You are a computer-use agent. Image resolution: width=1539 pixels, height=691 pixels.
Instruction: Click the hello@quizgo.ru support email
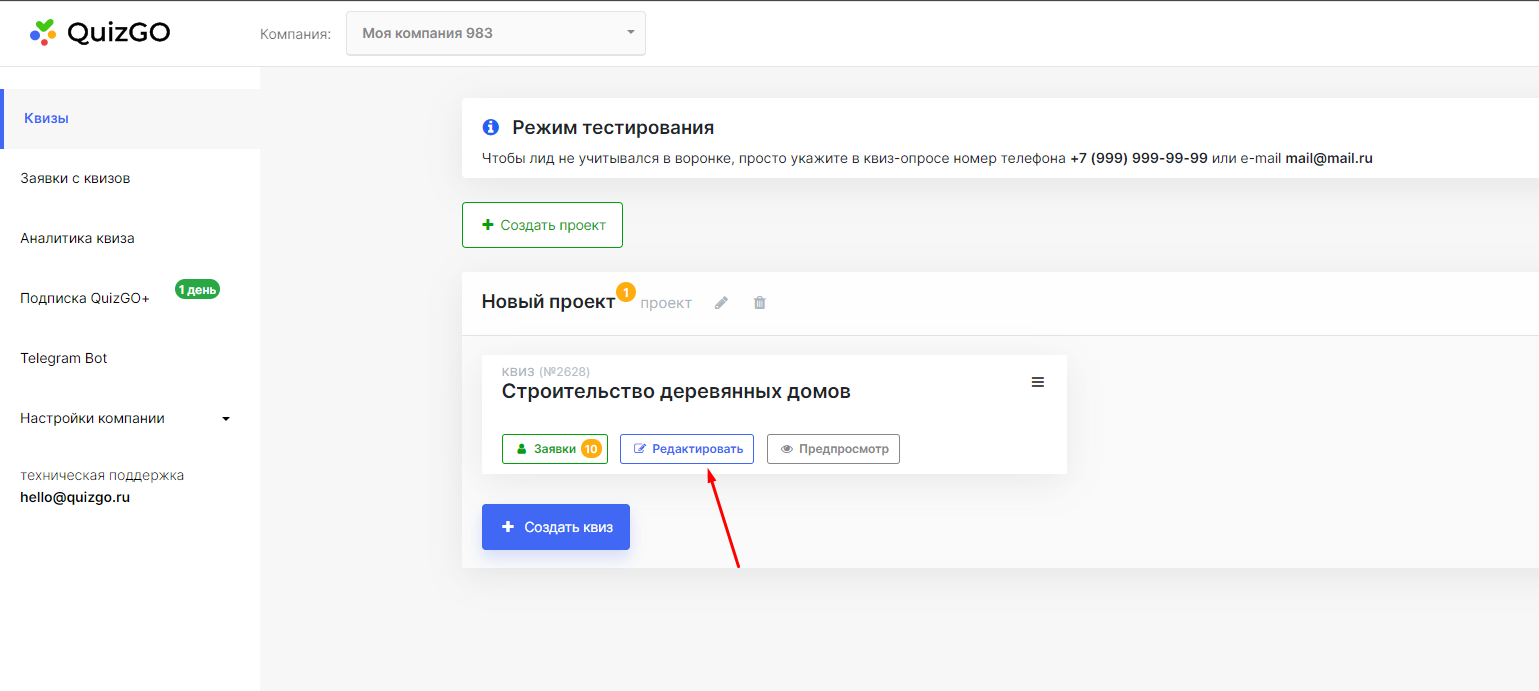75,497
